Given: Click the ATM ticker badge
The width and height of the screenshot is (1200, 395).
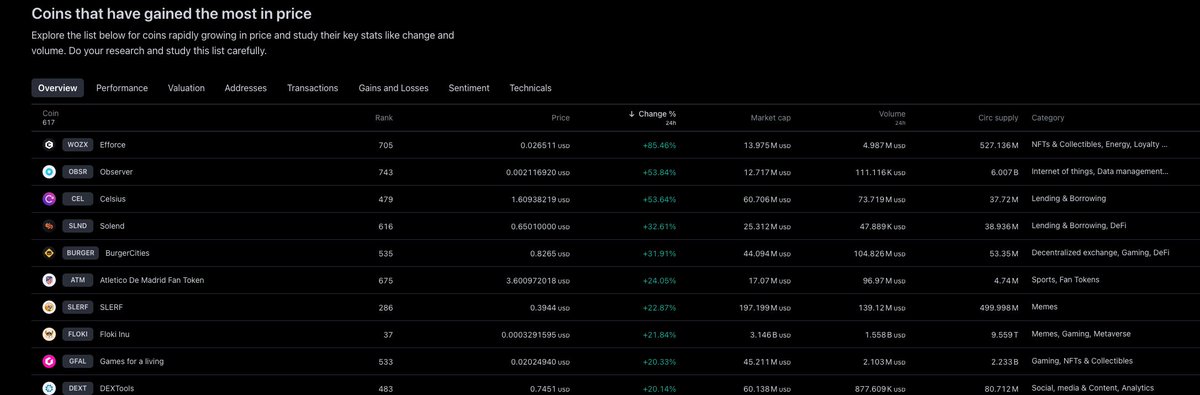Looking at the screenshot, I should 77,280.
